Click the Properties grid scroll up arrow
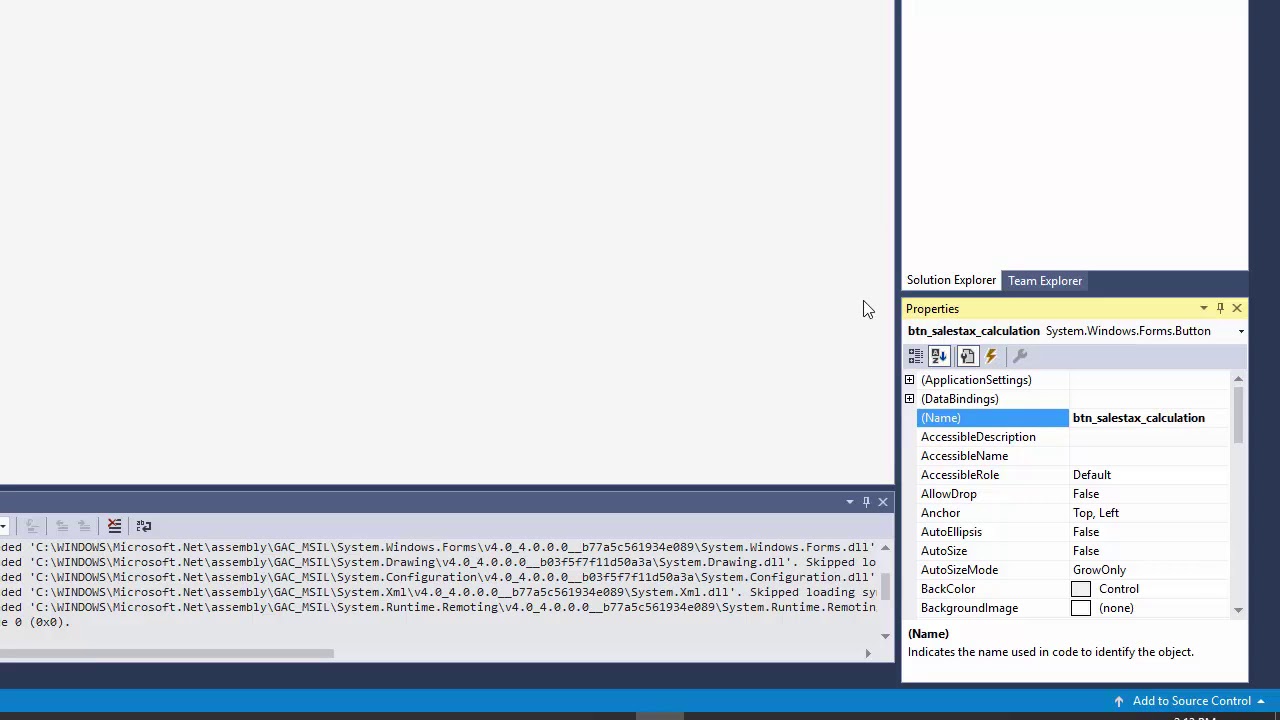The image size is (1280, 720). pos(1239,380)
